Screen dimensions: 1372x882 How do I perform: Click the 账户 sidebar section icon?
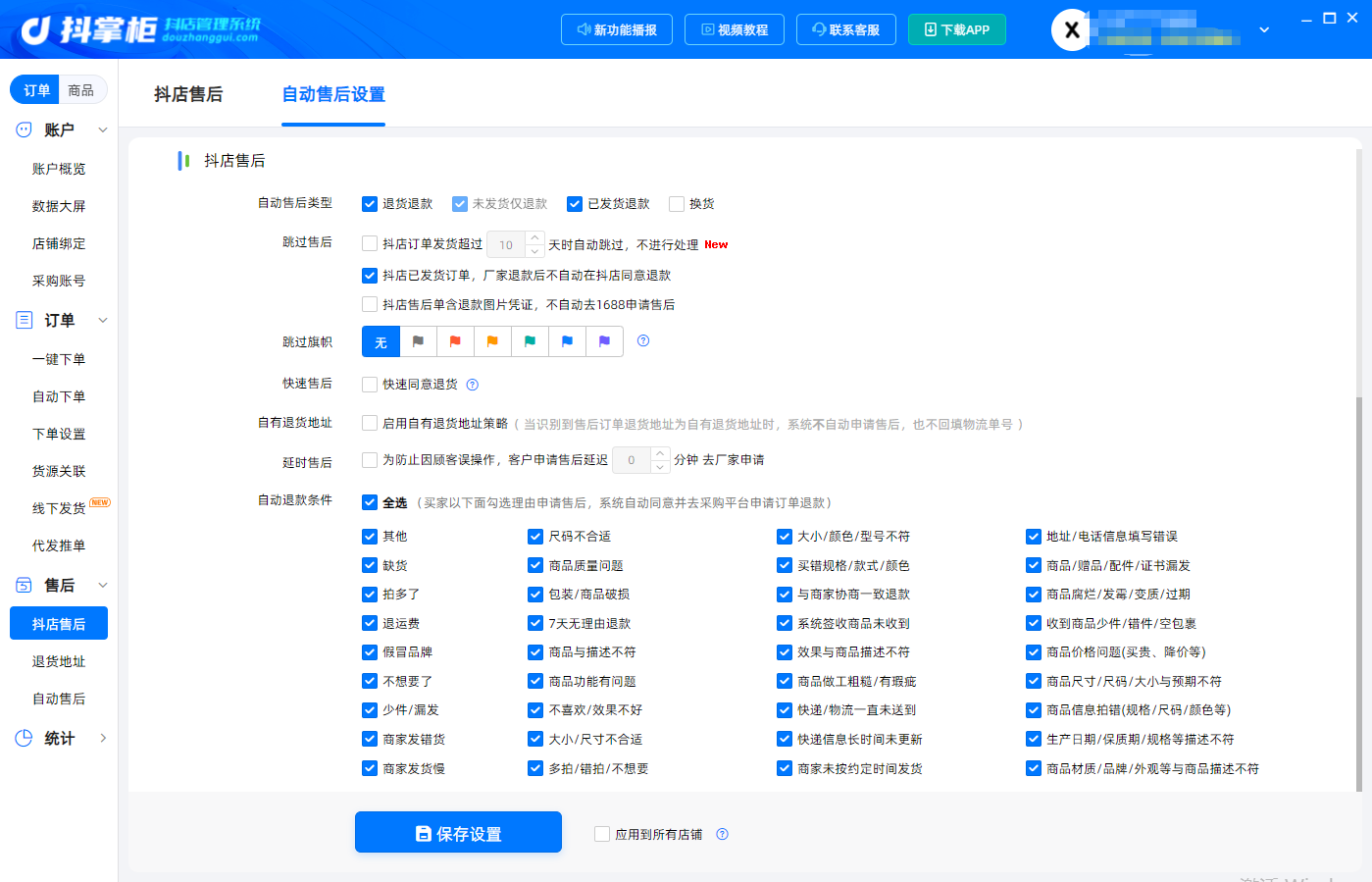[24, 130]
